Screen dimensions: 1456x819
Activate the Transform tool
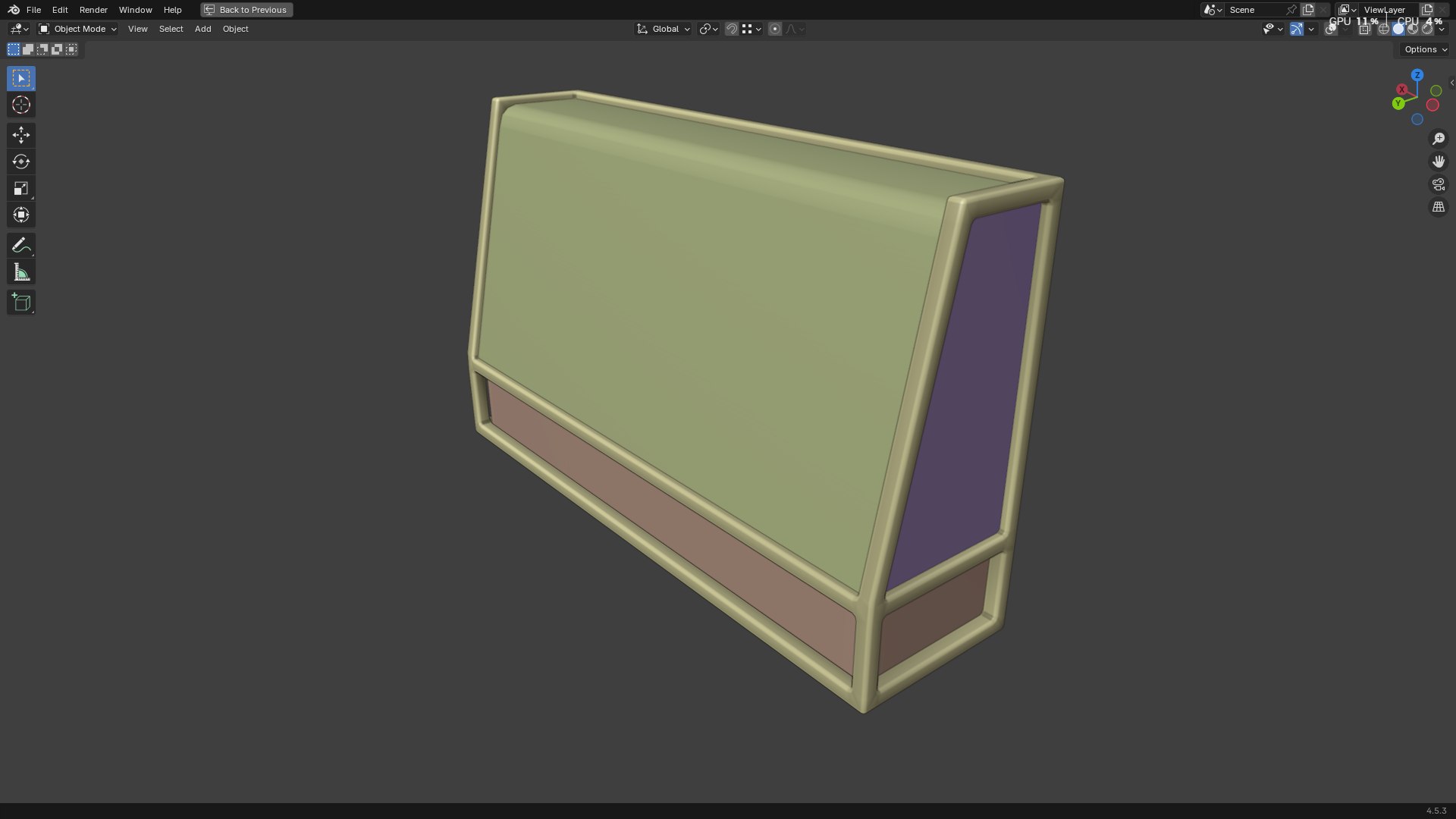point(21,215)
